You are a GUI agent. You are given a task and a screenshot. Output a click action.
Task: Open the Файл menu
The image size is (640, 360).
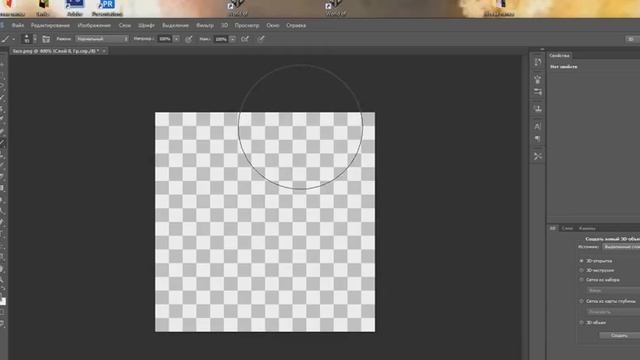[18, 25]
